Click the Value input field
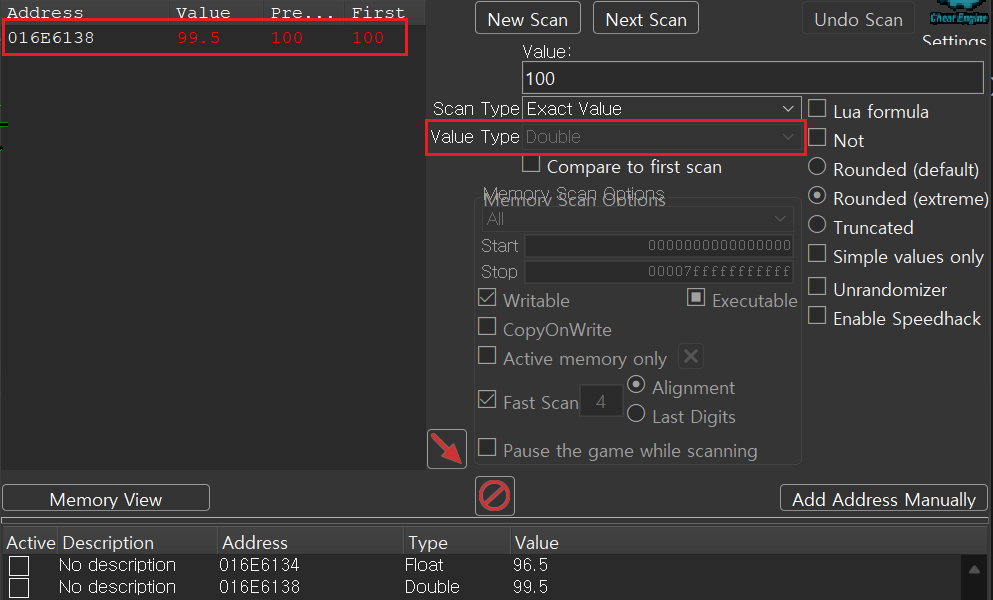This screenshot has height=600, width=993. 752,78
